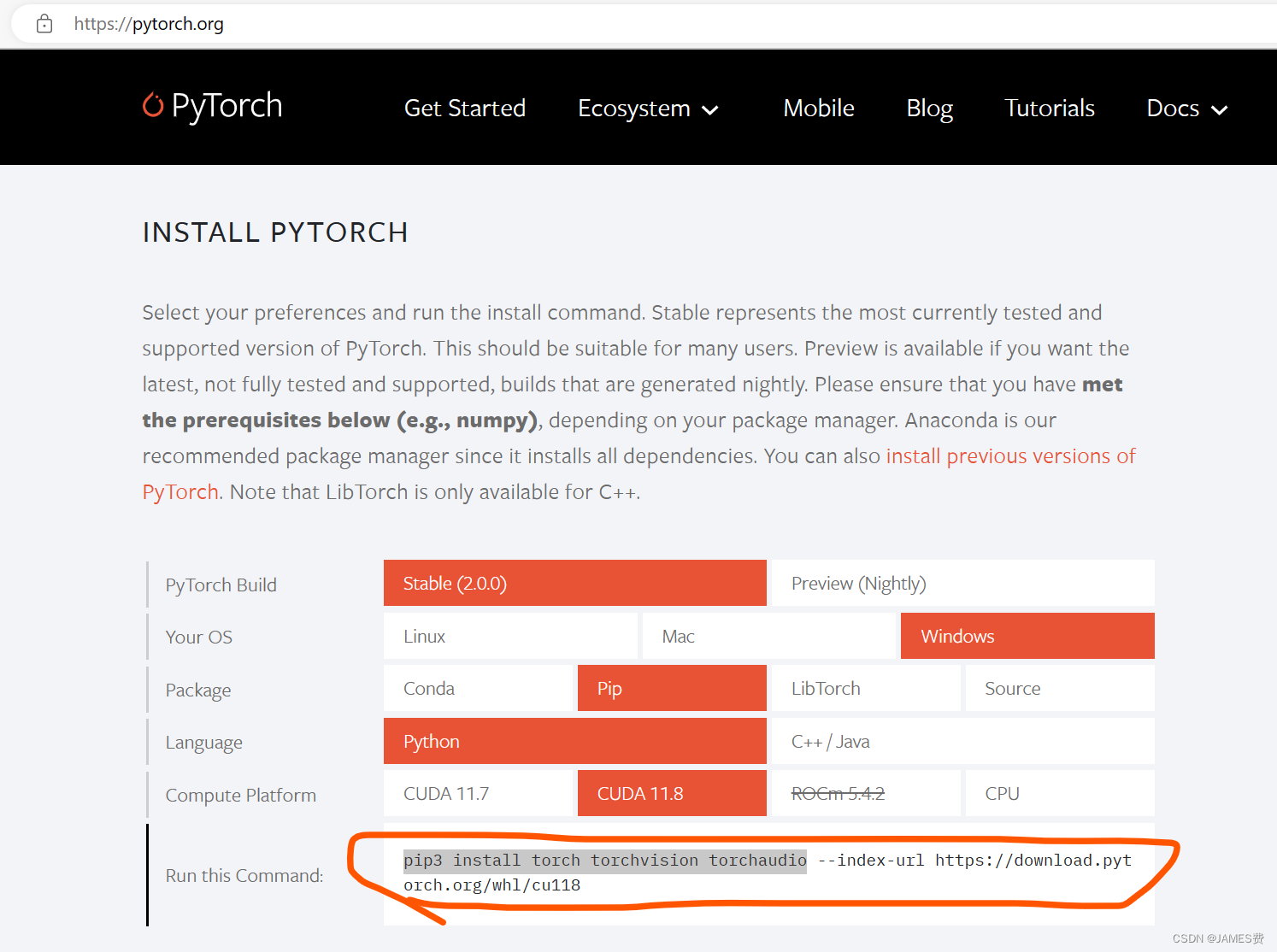The image size is (1277, 952).
Task: Follow the install previous versions link
Action: tap(1011, 456)
